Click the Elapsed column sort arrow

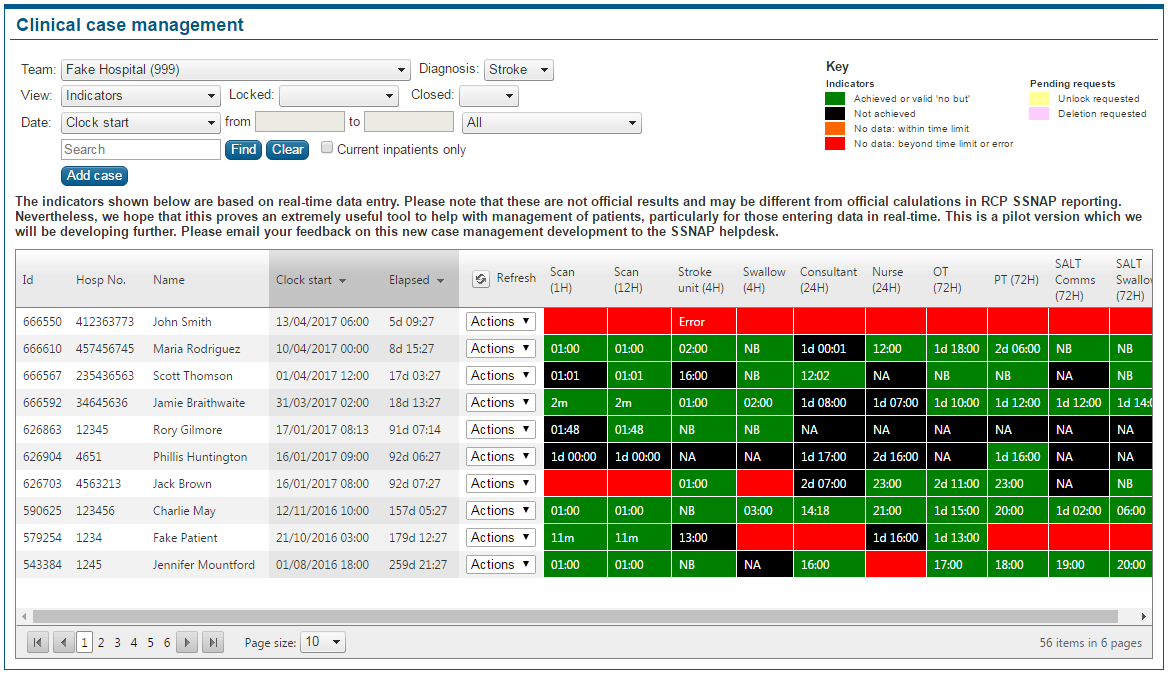(440, 281)
